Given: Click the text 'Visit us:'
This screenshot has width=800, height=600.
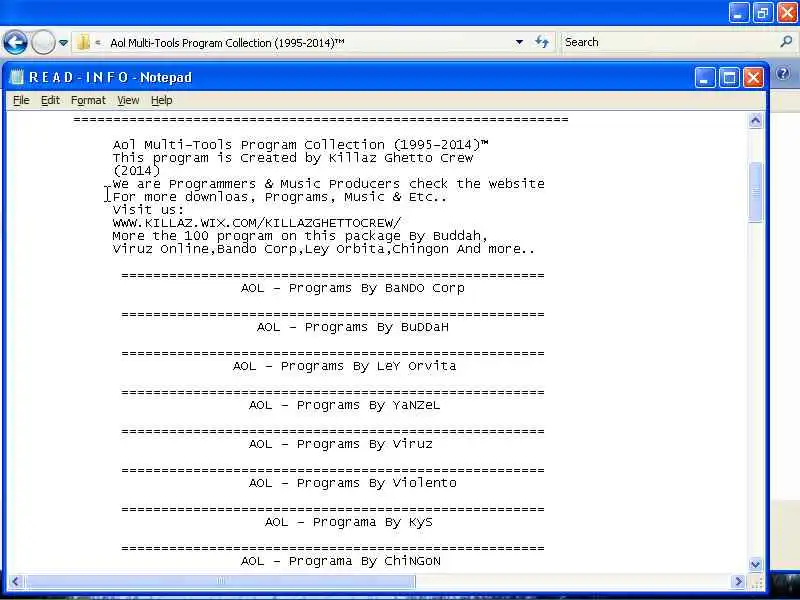Looking at the screenshot, I should click(148, 210).
